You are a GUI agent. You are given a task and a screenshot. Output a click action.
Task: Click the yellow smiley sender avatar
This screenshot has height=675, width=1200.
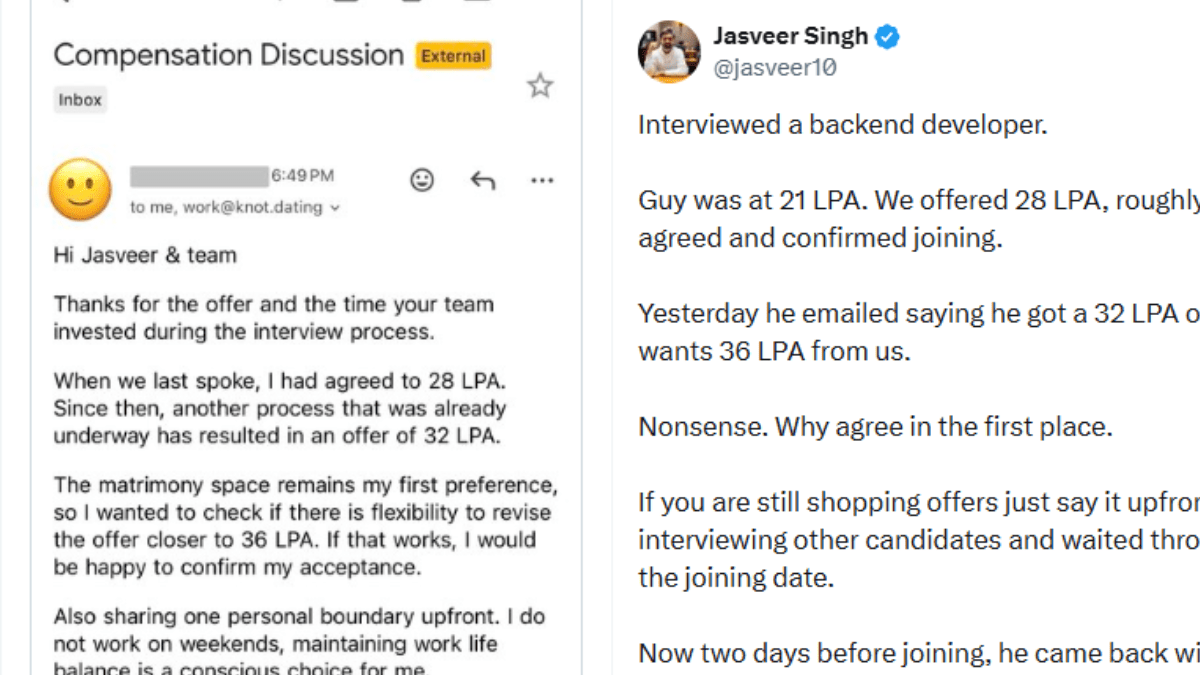pos(80,189)
